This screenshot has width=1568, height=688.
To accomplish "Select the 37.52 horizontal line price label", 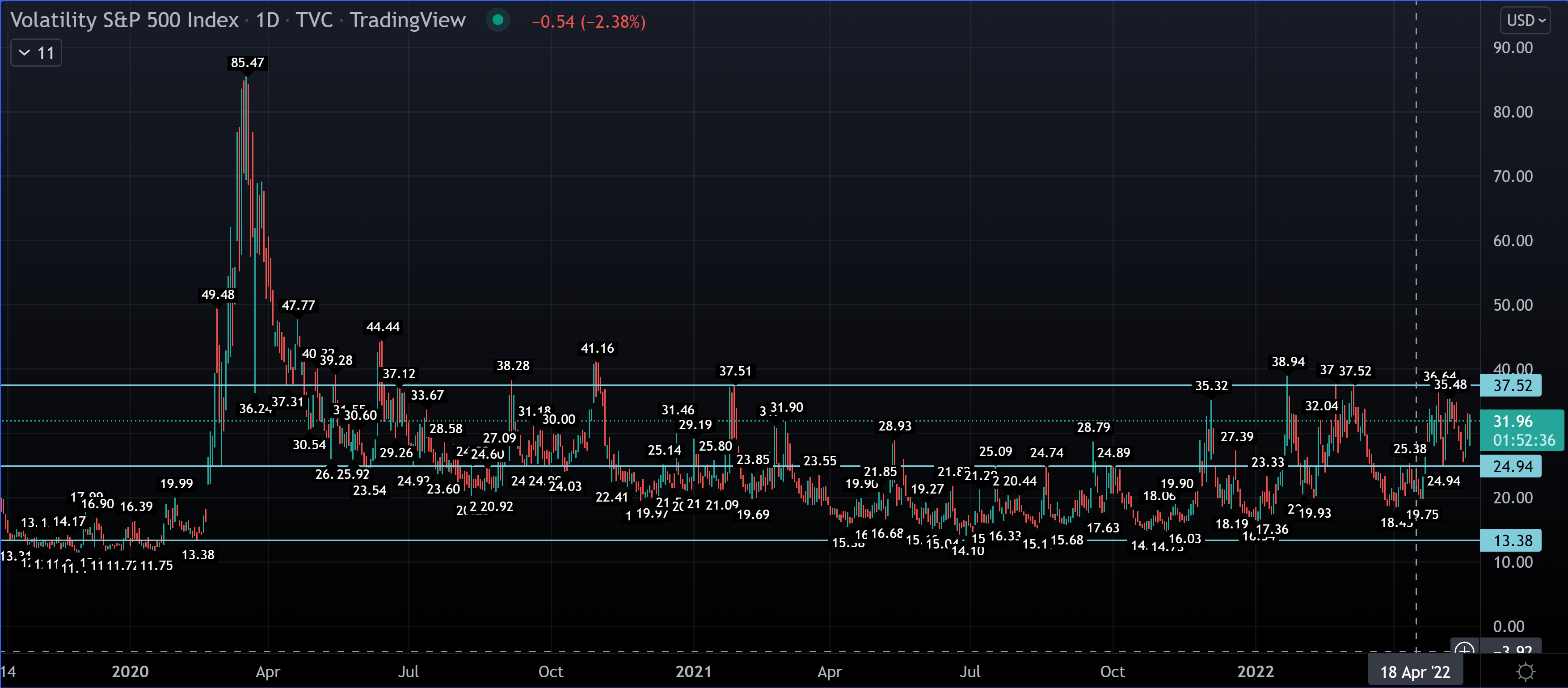I will pyautogui.click(x=1511, y=385).
